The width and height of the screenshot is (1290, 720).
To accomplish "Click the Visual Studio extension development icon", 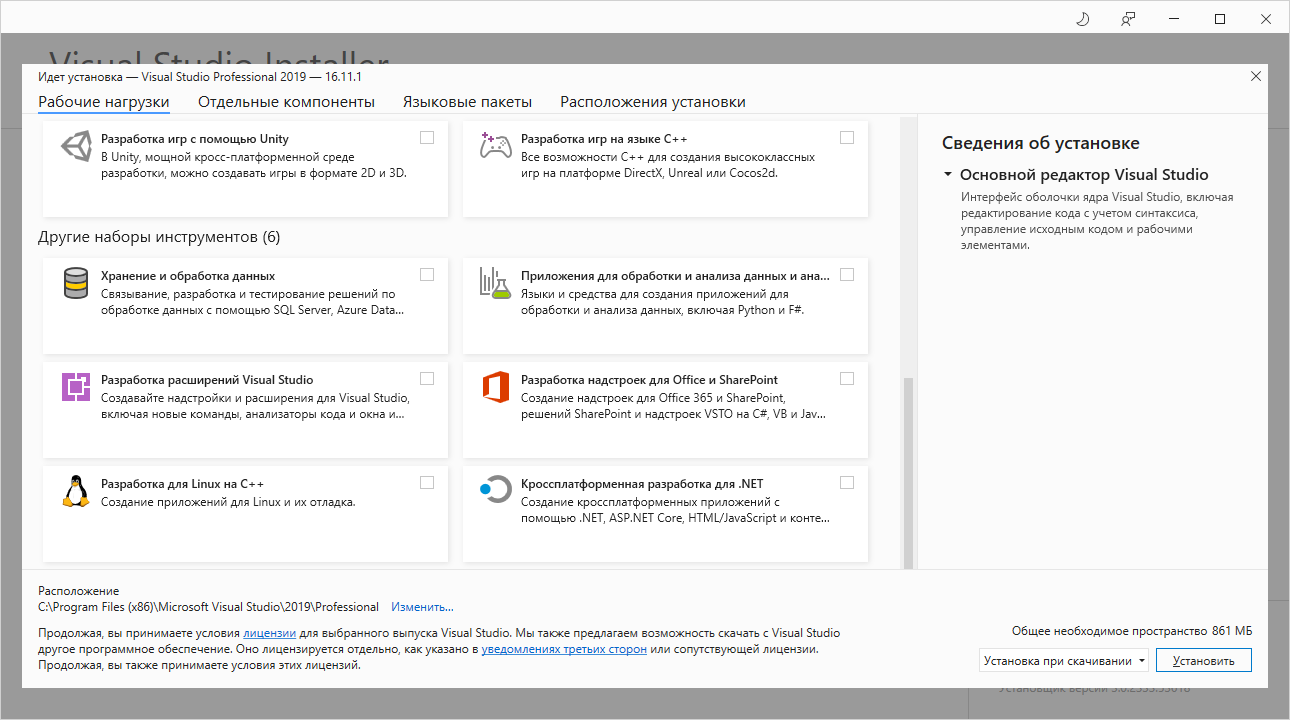I will click(x=76, y=386).
